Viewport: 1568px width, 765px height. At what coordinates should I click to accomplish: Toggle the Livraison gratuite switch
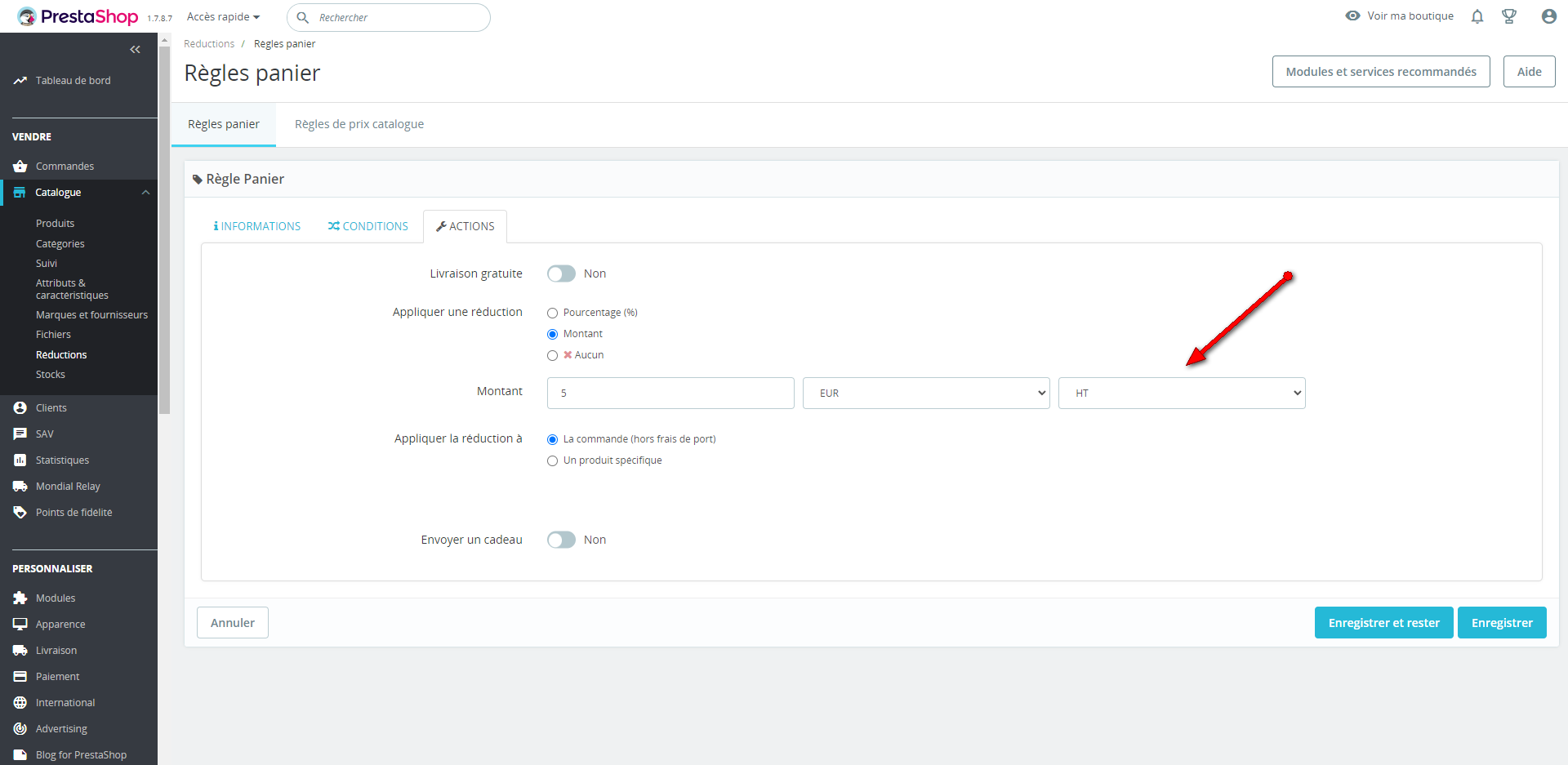pyautogui.click(x=561, y=274)
